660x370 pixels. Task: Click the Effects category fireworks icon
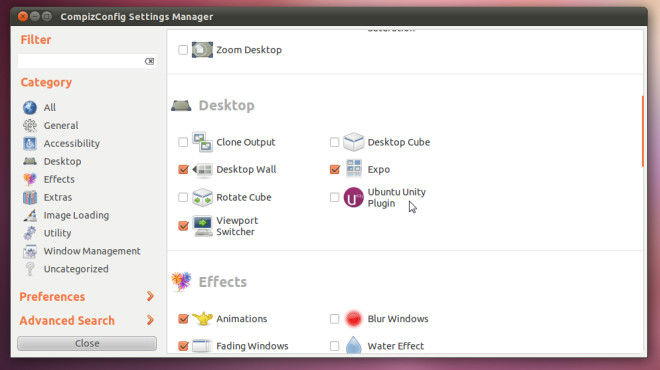click(29, 179)
